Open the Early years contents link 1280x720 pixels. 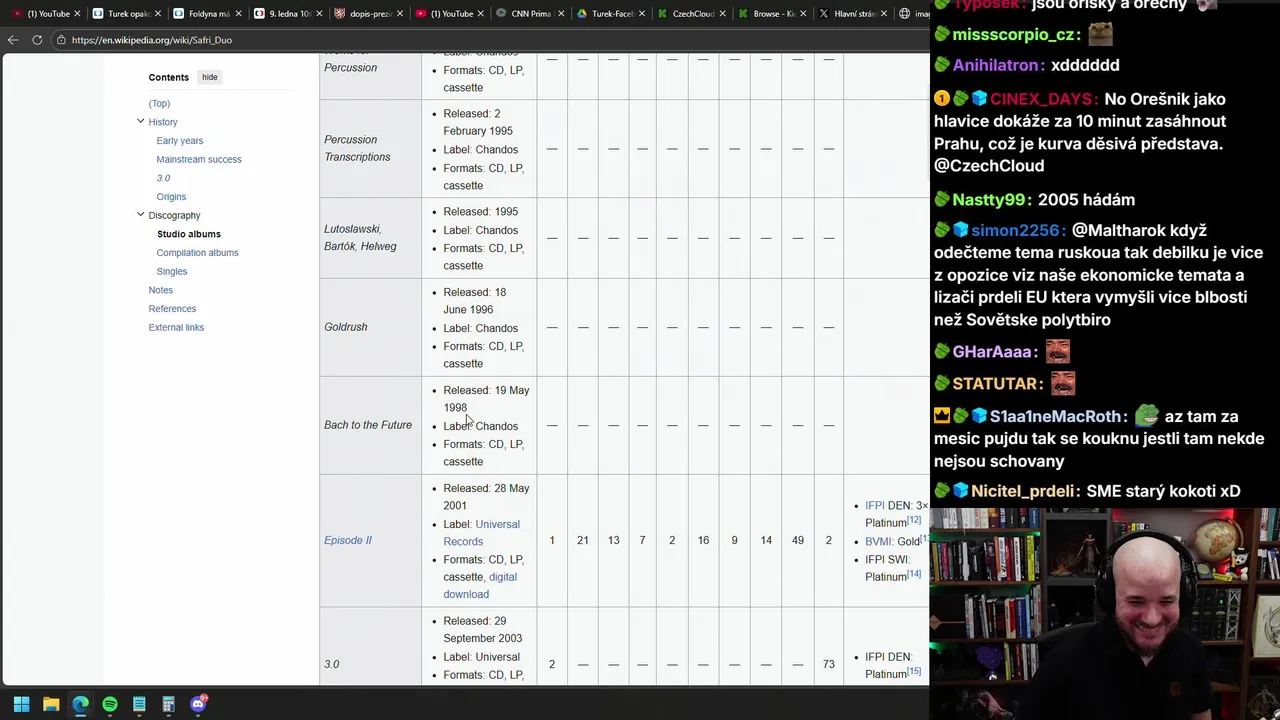point(180,141)
